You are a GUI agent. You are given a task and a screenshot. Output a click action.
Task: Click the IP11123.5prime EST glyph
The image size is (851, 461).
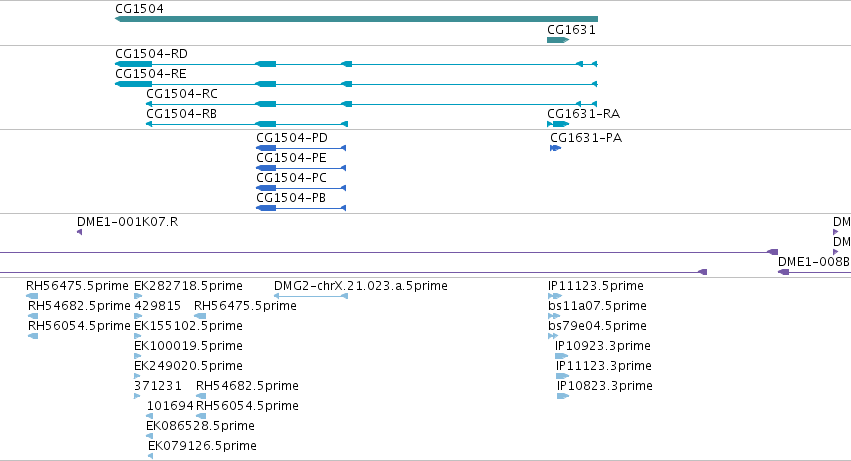tap(555, 296)
